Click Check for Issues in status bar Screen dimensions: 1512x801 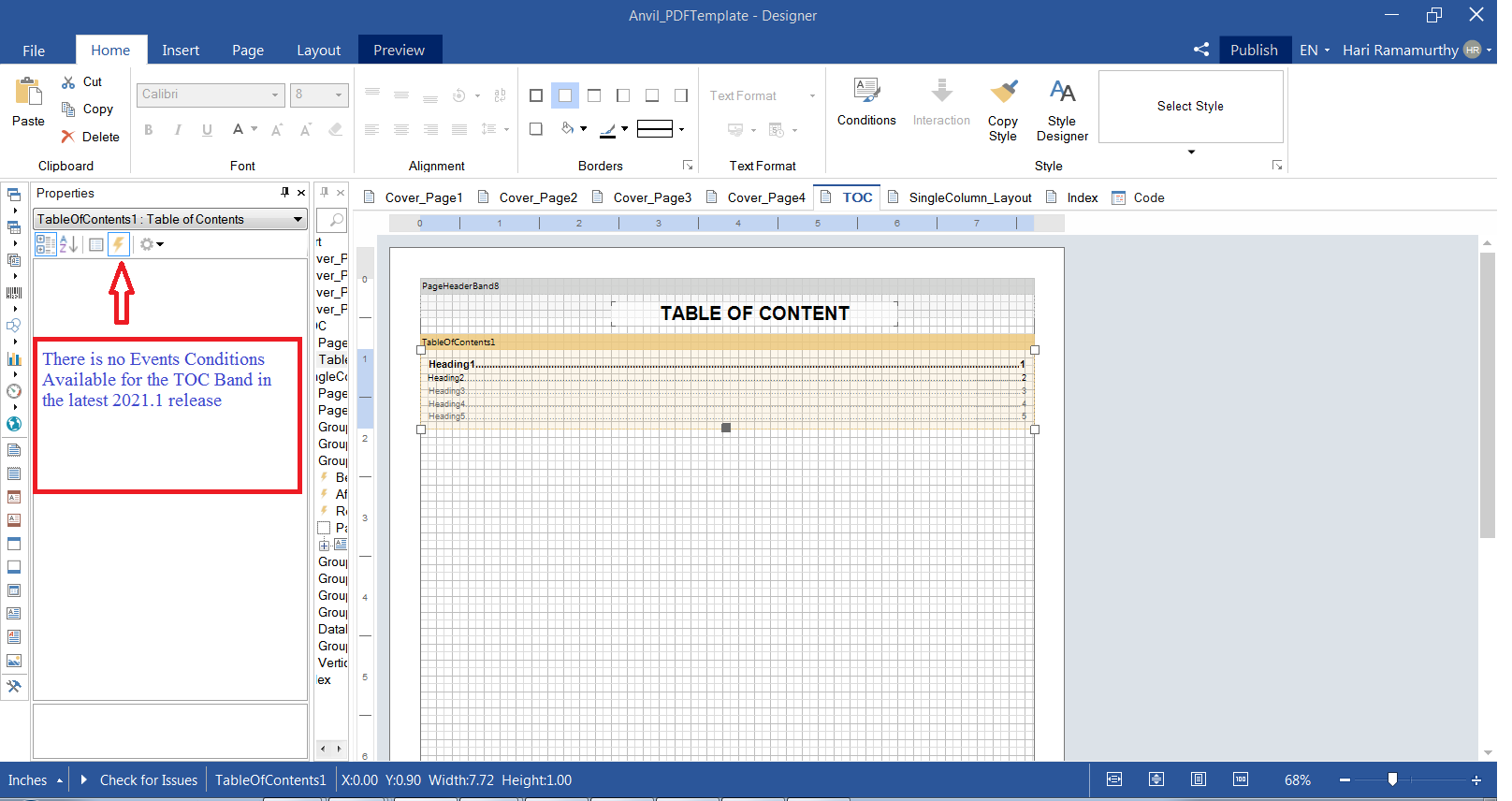(x=148, y=779)
